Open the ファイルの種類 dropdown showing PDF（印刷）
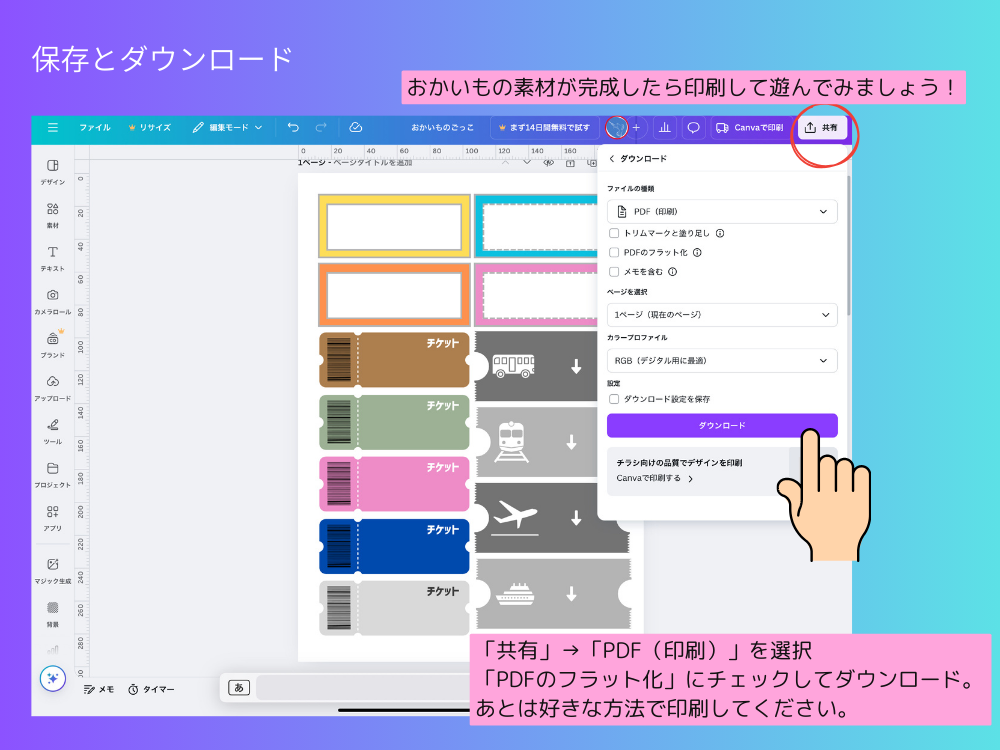 click(722, 211)
